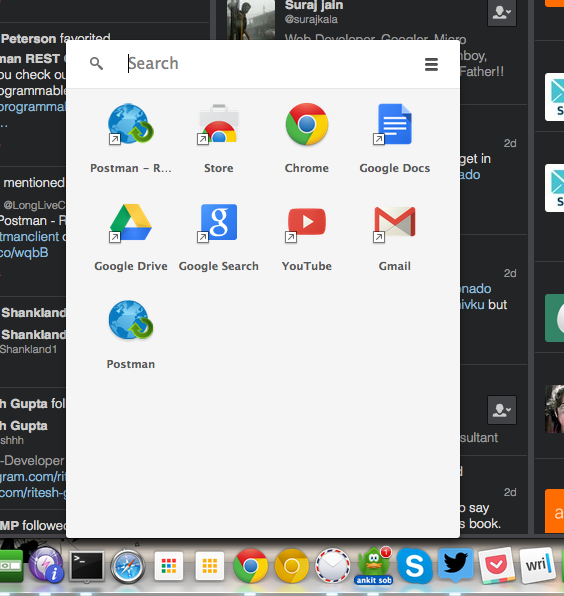Open the co/wqbB link in background
This screenshot has height=596, width=564.
click(x=24, y=252)
